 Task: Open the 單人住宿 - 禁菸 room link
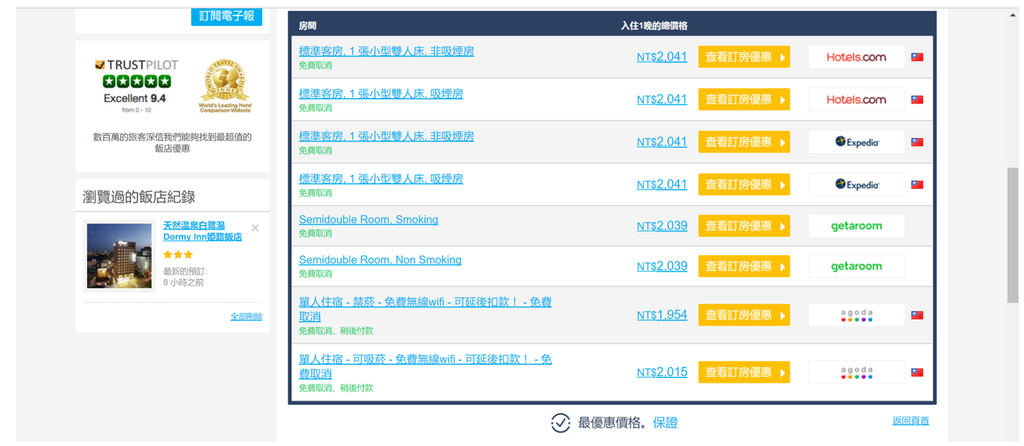pyautogui.click(x=425, y=309)
